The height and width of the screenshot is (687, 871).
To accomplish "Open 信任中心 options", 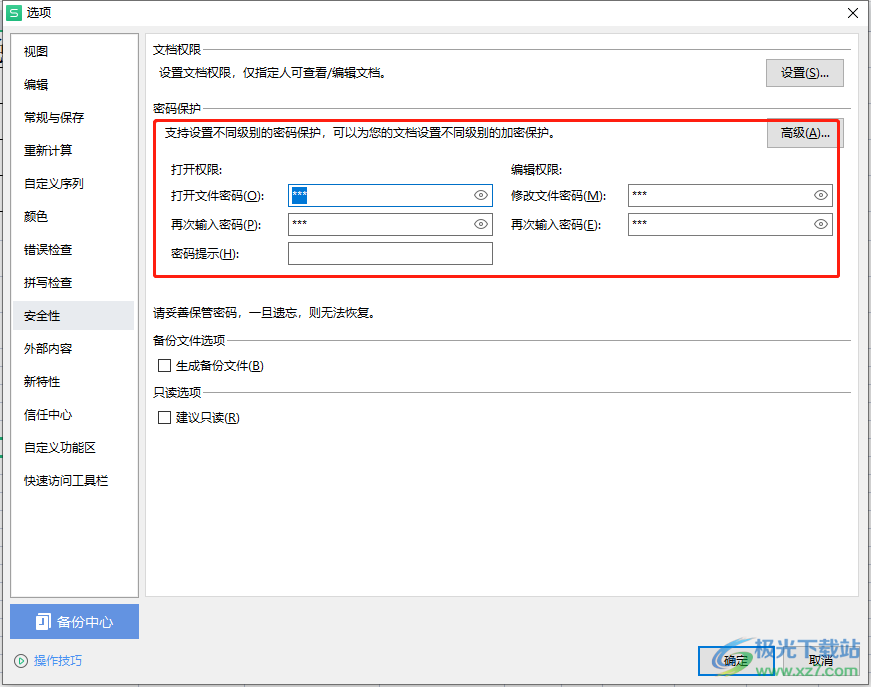I will coord(73,414).
